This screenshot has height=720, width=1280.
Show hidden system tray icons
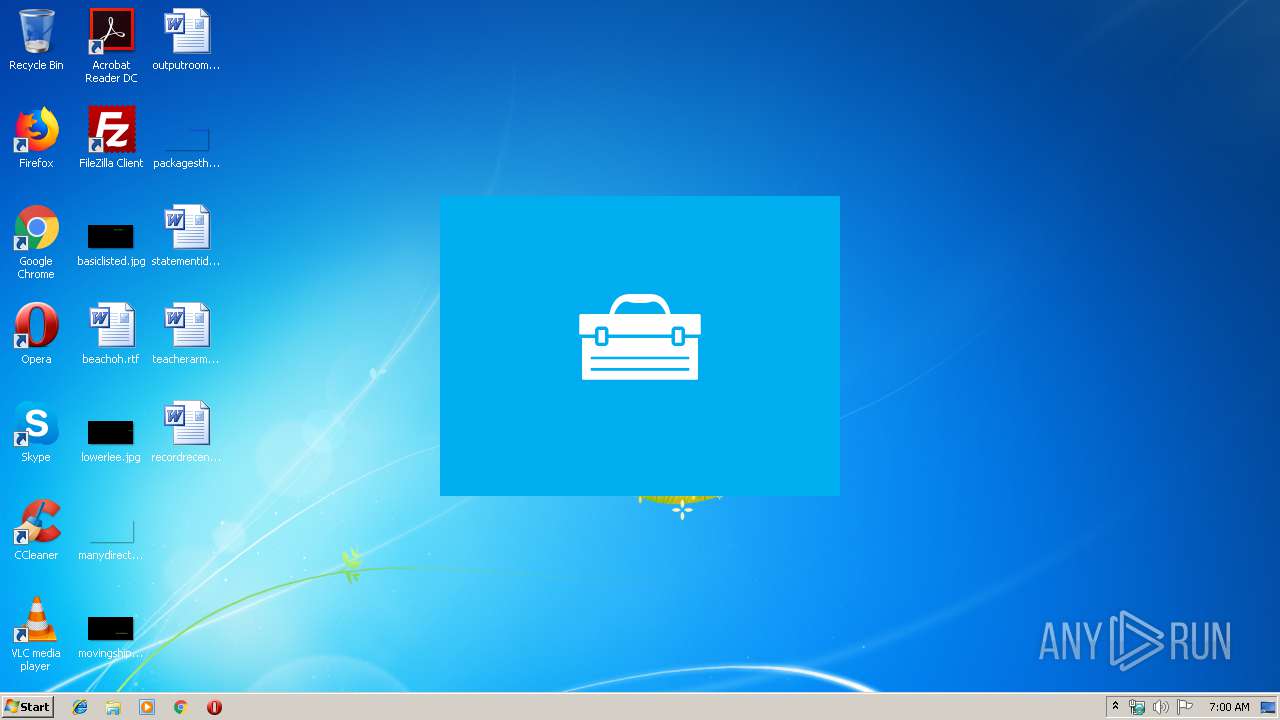(1115, 707)
